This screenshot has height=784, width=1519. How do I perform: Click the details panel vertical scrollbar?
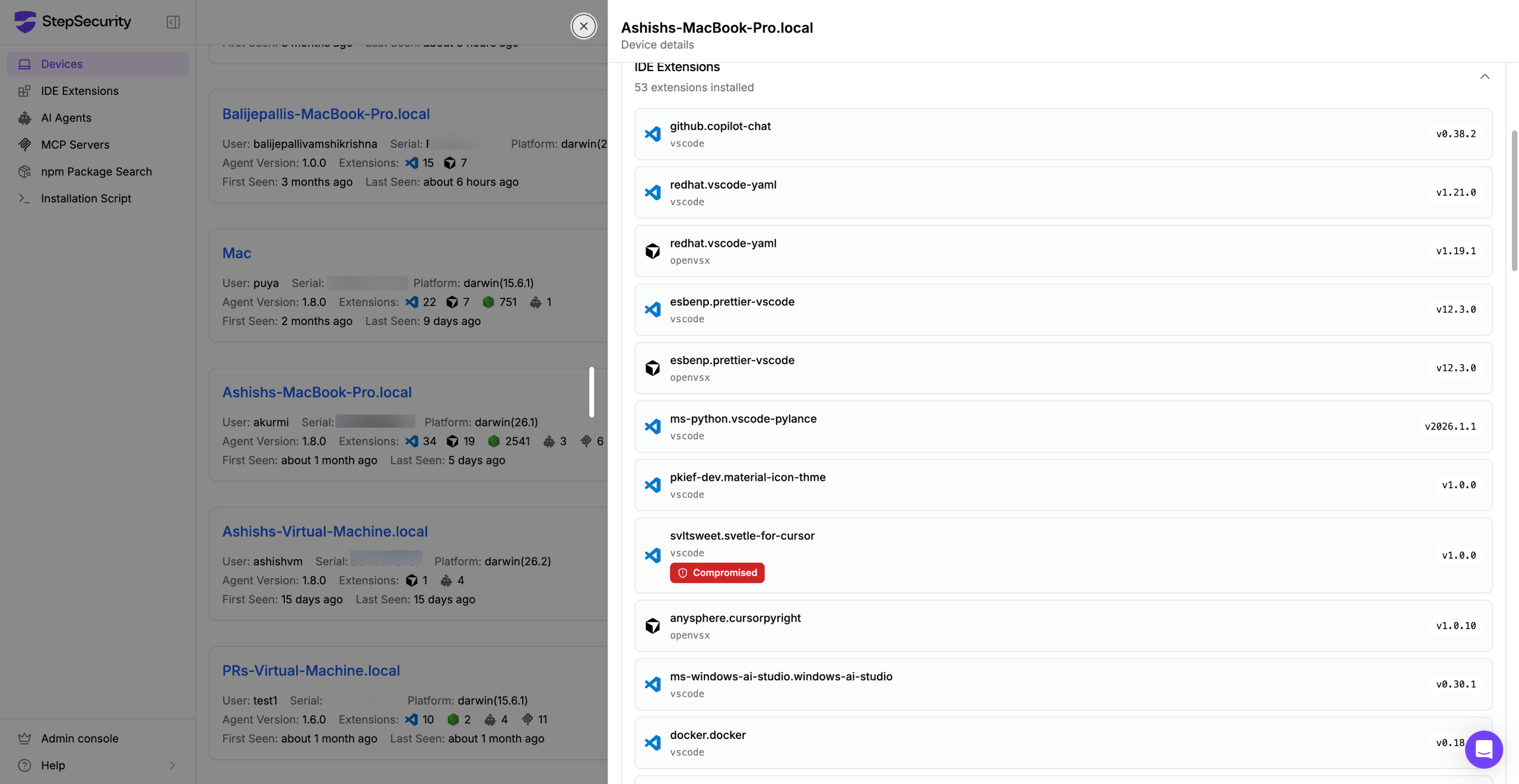point(1514,202)
